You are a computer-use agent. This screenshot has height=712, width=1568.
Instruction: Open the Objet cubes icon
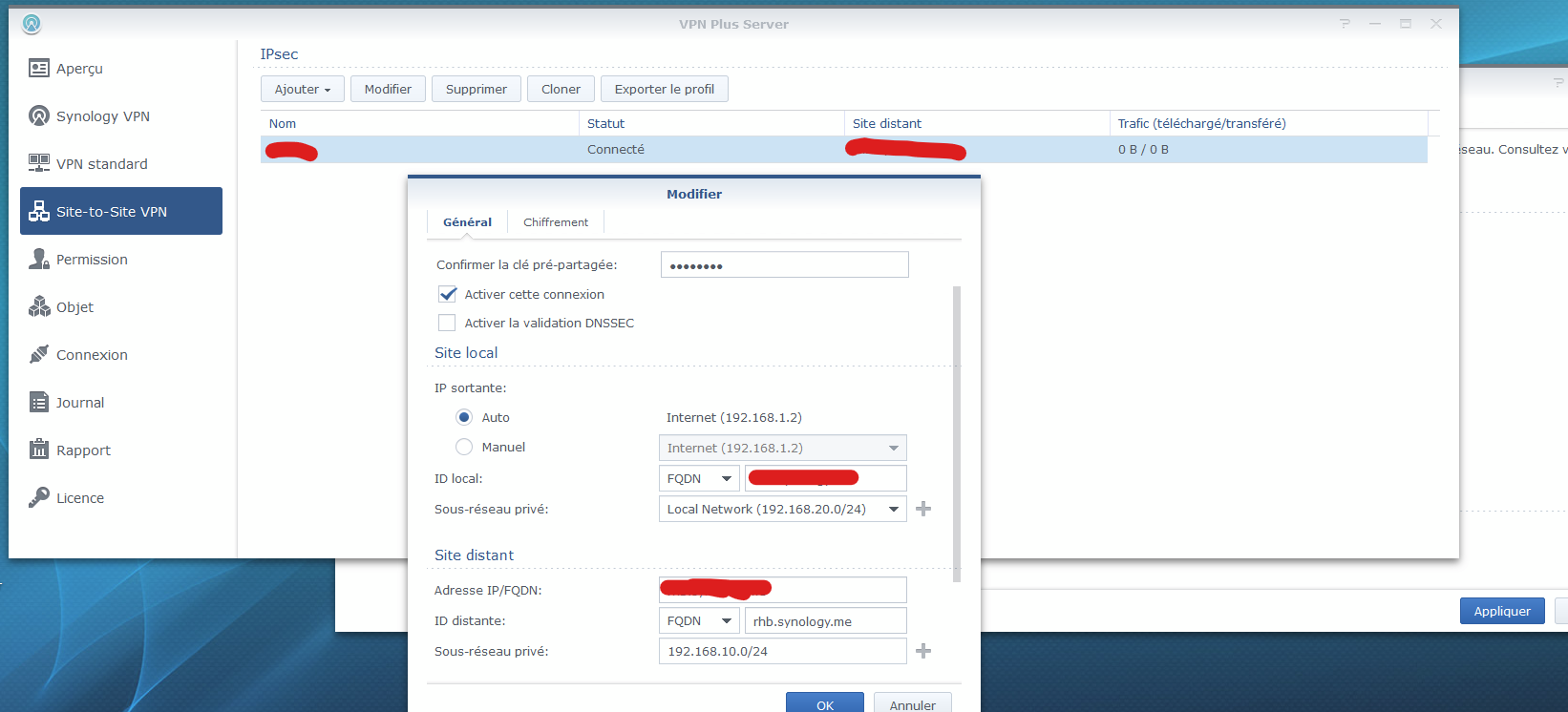(x=39, y=306)
